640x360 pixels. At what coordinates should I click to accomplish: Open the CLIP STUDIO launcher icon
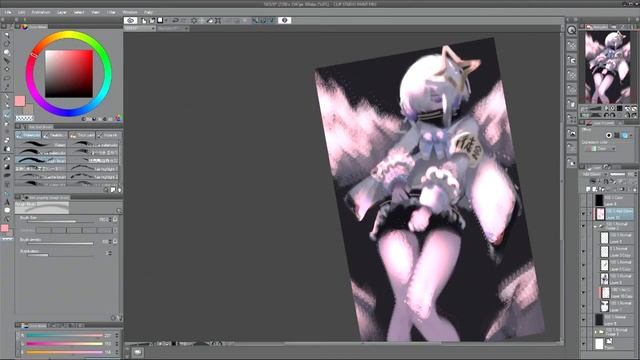pyautogui.click(x=131, y=20)
